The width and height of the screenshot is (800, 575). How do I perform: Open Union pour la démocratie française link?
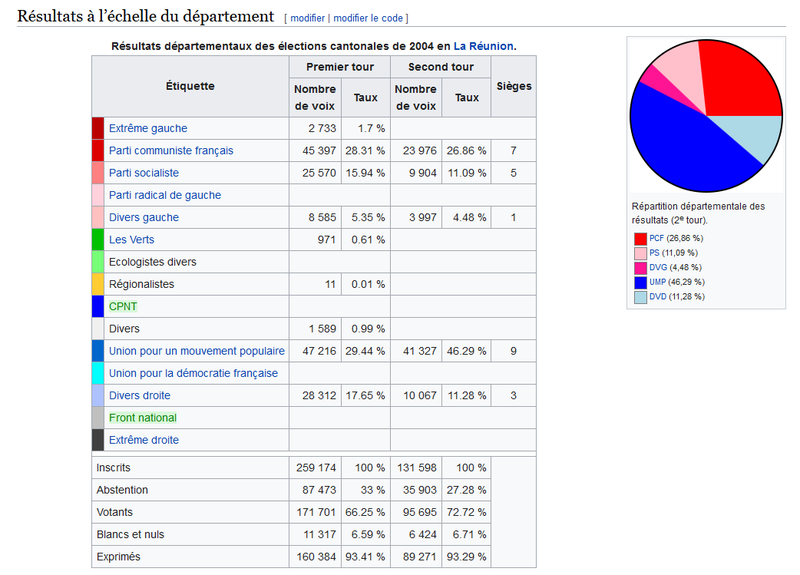click(193, 373)
